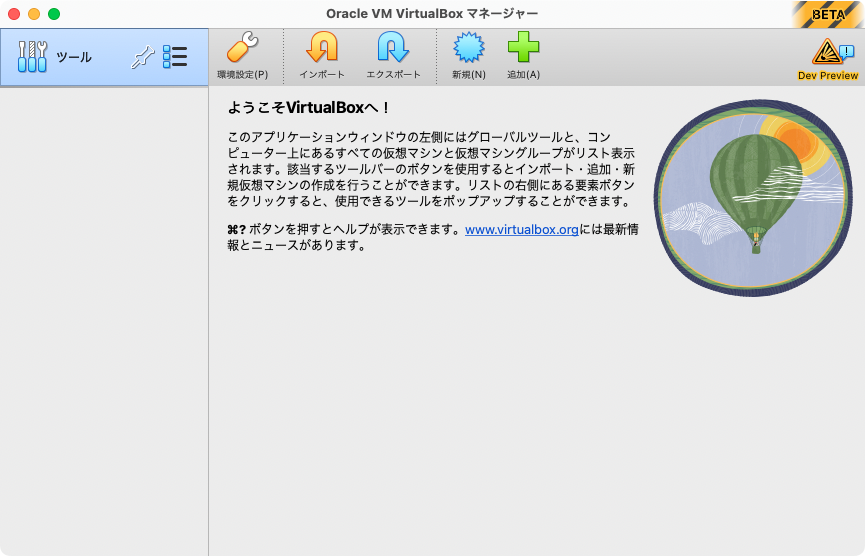
Task: Click the pin icon next to ツール
Action: tap(142, 57)
